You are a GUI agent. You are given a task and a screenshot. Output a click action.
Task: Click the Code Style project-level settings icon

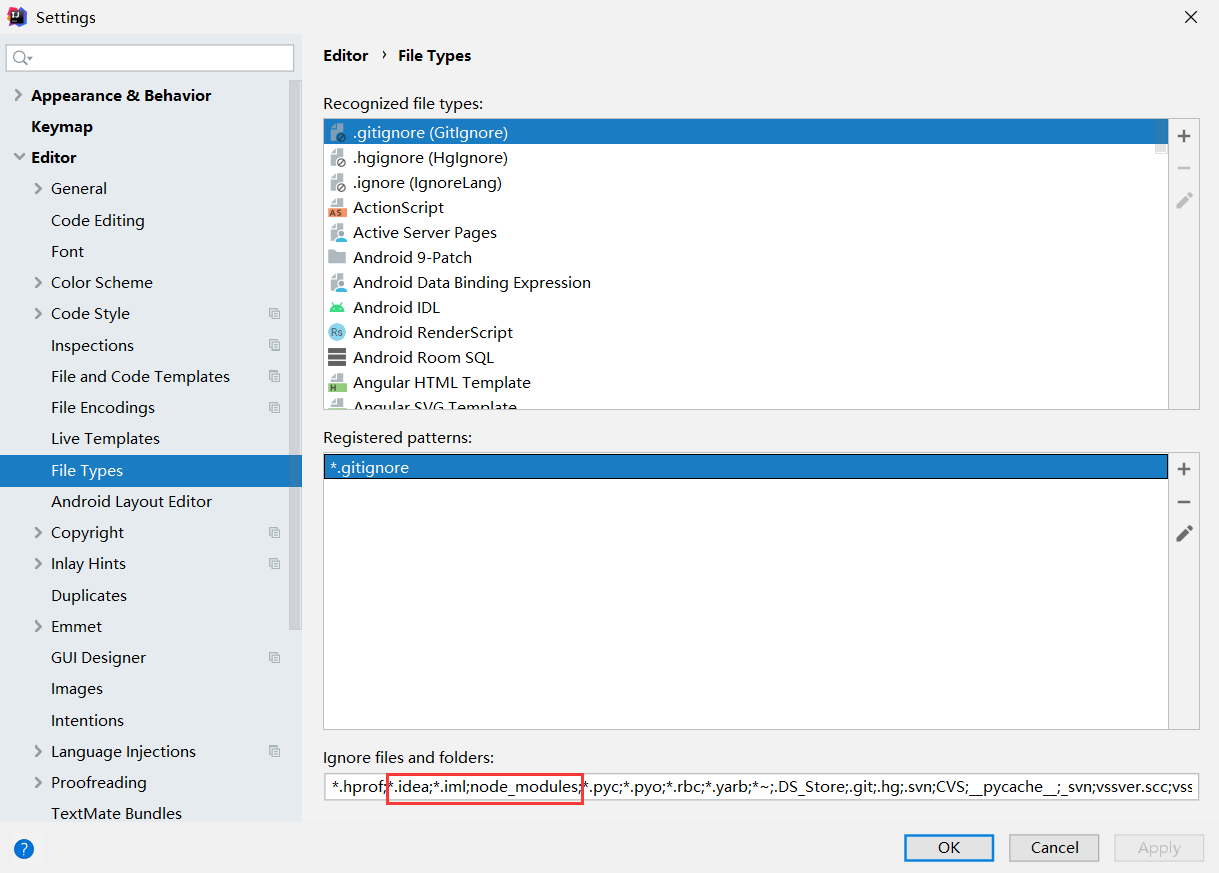click(274, 313)
